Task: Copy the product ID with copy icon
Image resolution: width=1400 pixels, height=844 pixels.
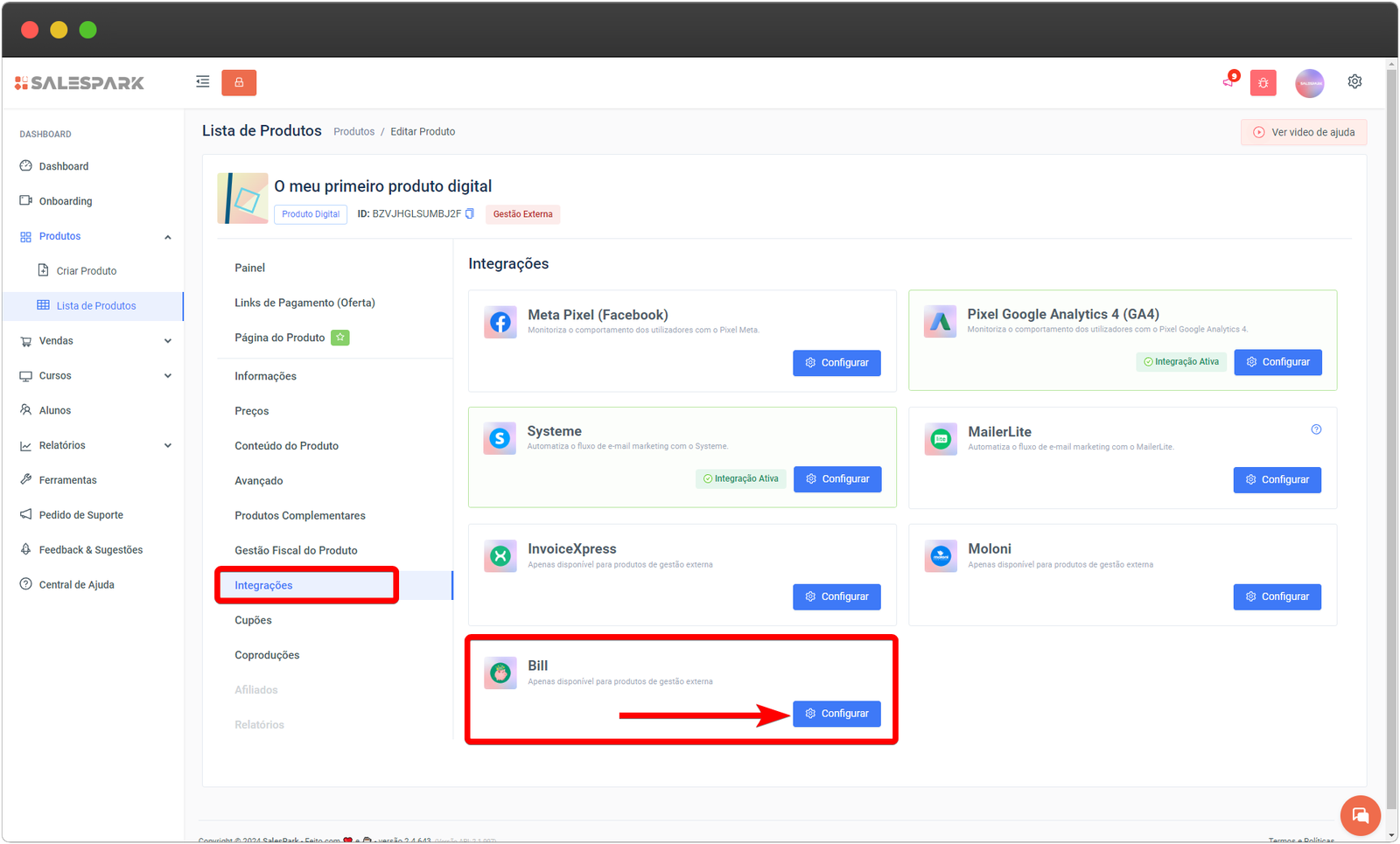Action: tap(470, 213)
